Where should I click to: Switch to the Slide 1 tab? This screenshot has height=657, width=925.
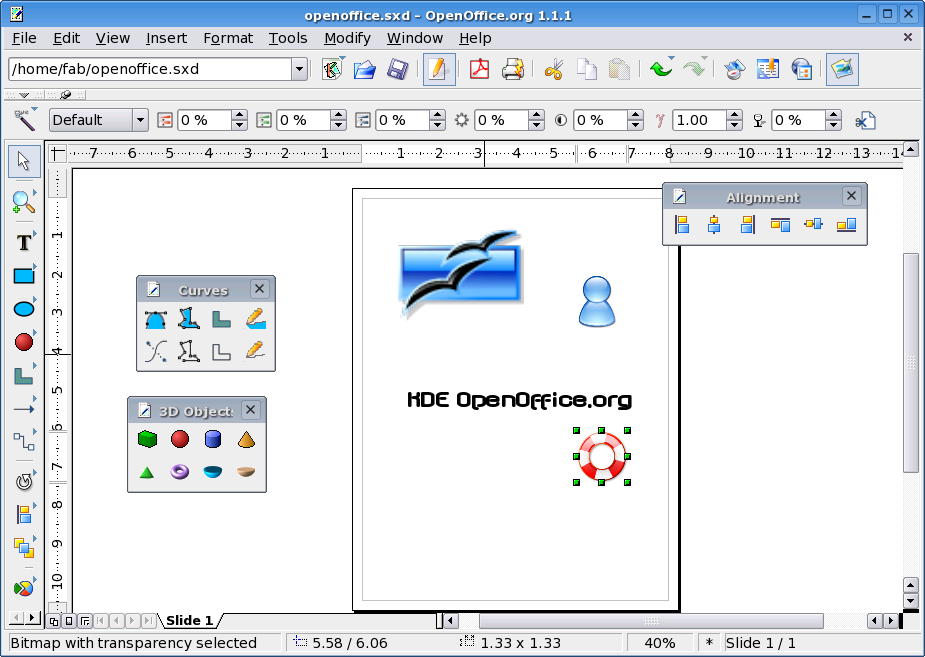click(189, 620)
